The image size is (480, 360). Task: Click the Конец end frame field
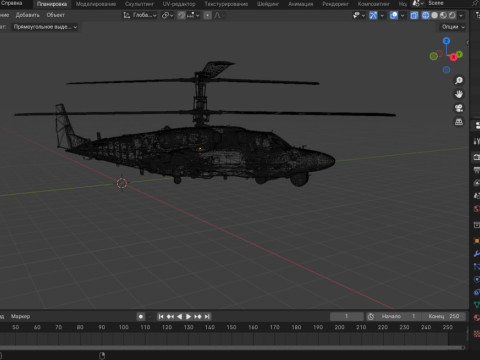tap(443, 316)
